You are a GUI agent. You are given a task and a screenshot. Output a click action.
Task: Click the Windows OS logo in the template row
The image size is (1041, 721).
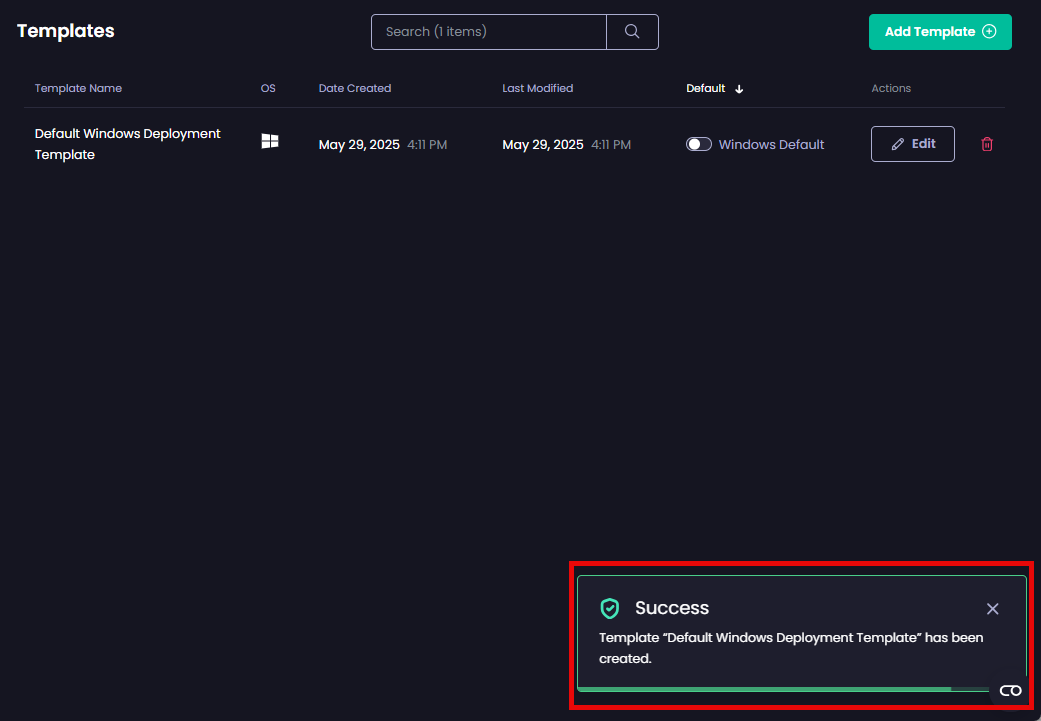(x=270, y=142)
